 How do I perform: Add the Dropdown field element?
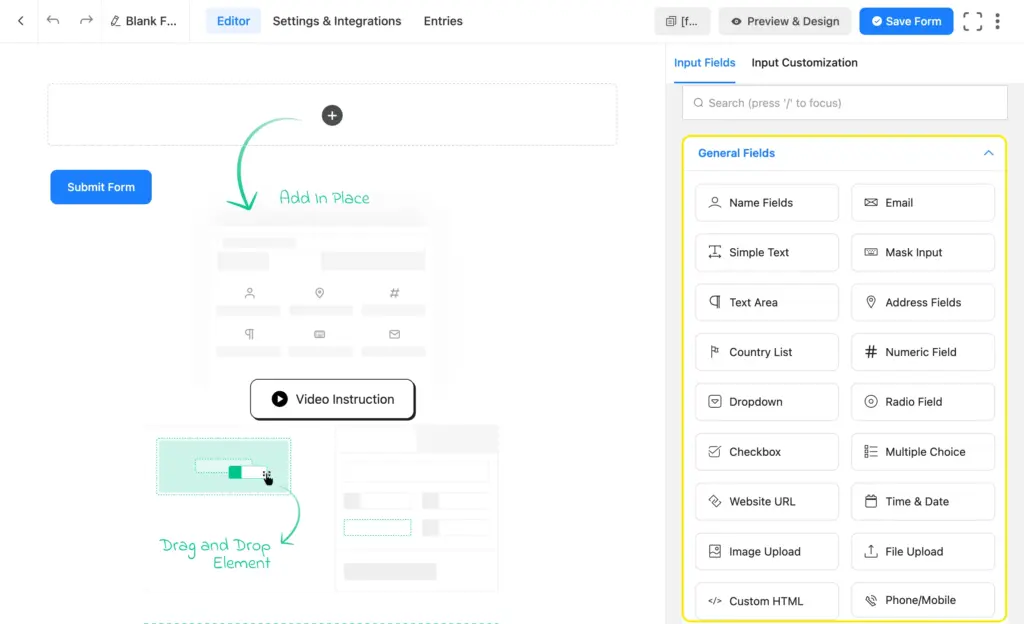766,401
